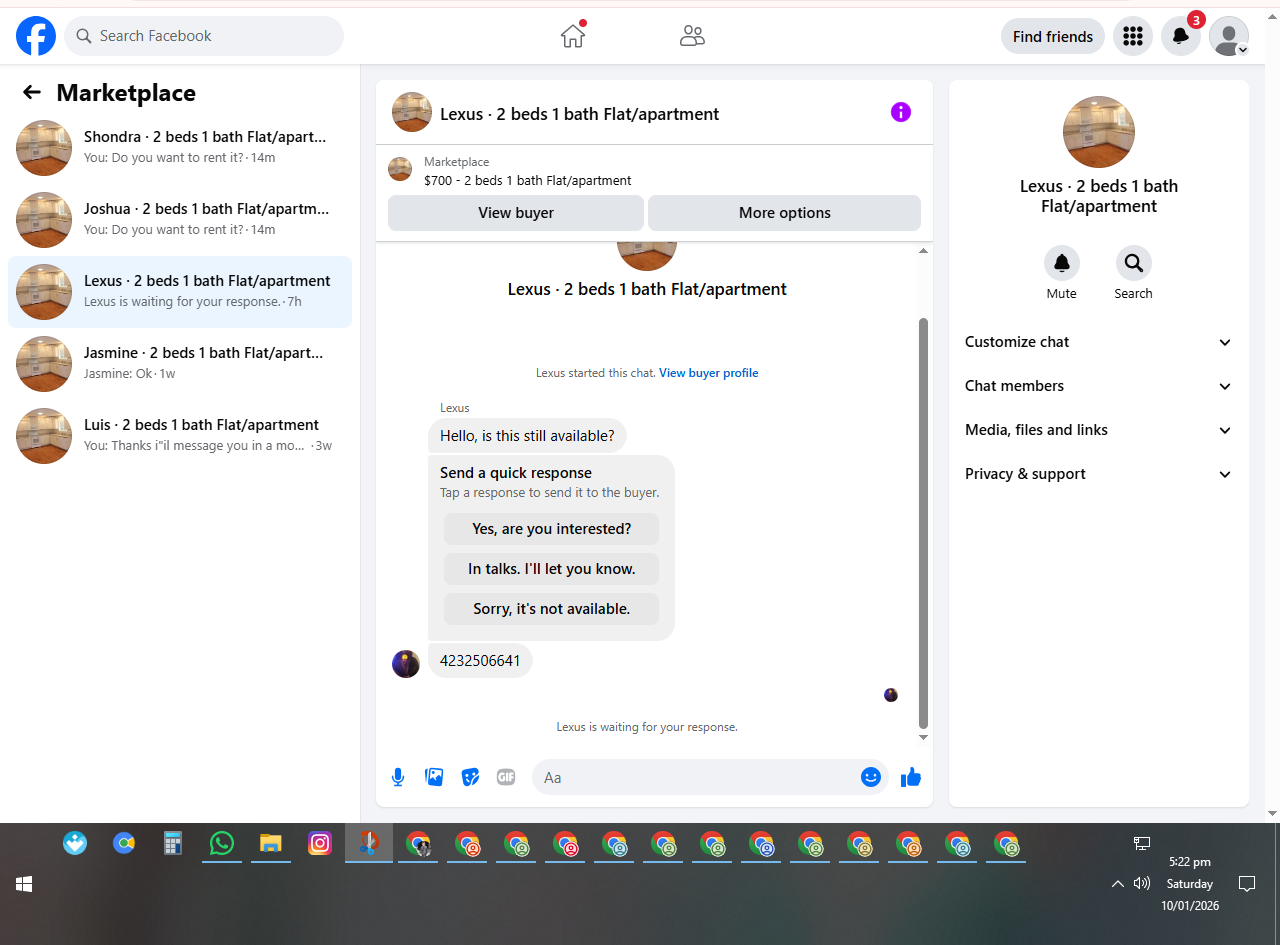Show hidden system tray icons

tap(1118, 884)
